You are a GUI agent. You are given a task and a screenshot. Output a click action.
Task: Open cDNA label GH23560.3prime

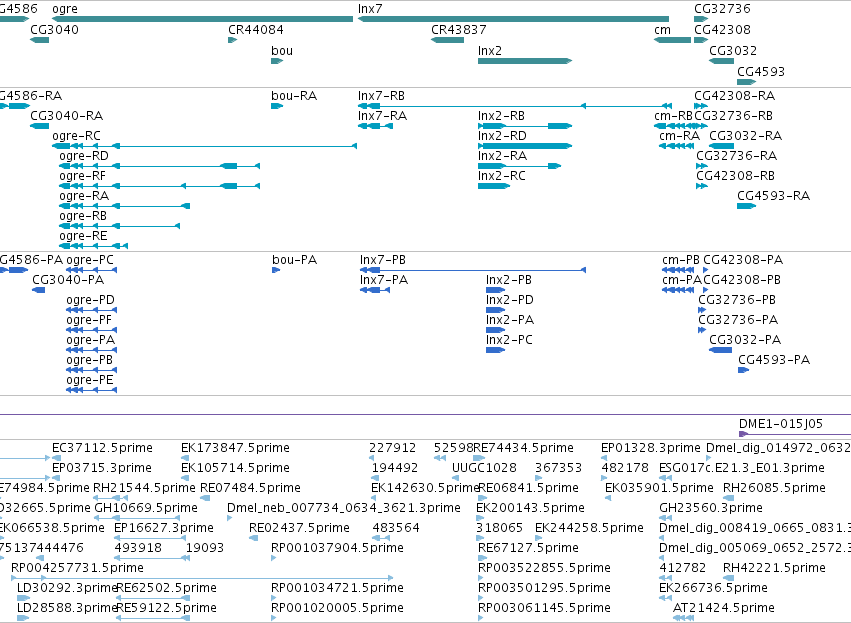tap(711, 508)
